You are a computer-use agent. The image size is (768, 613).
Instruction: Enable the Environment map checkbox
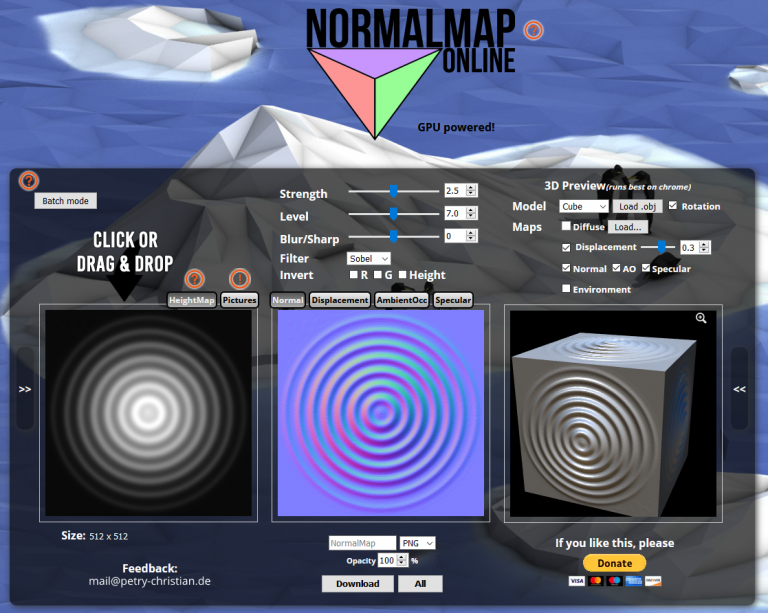pos(567,289)
